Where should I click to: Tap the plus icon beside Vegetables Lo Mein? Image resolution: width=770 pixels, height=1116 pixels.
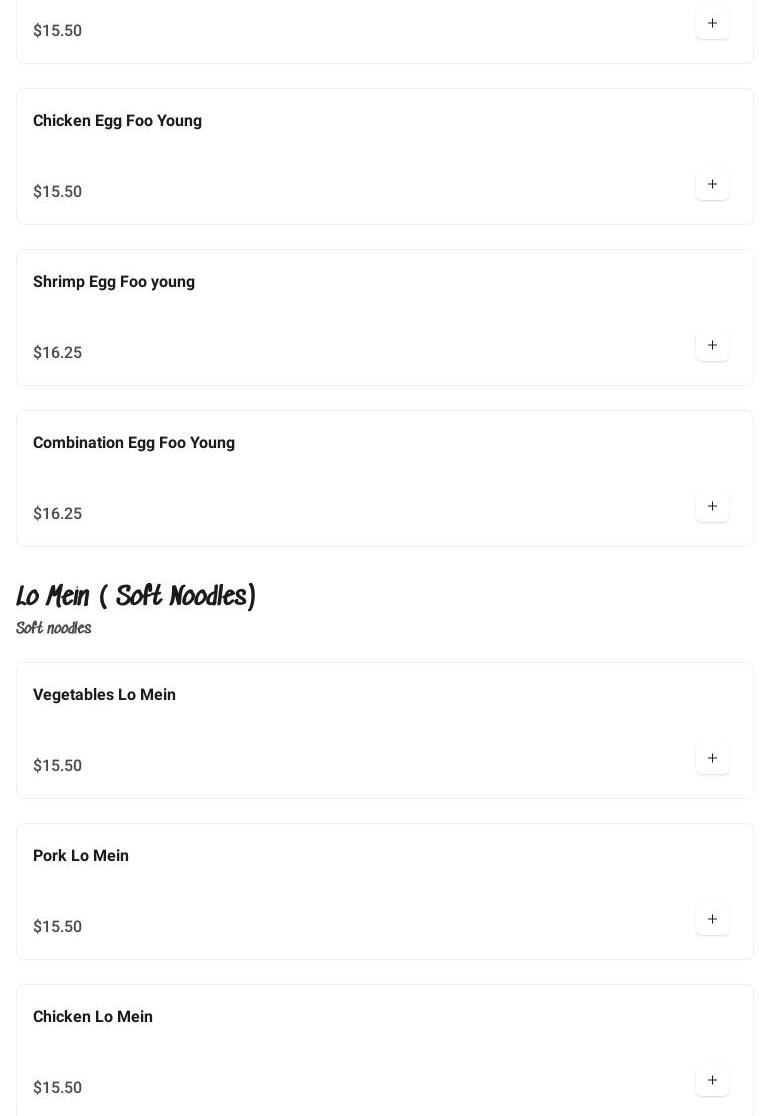(712, 758)
